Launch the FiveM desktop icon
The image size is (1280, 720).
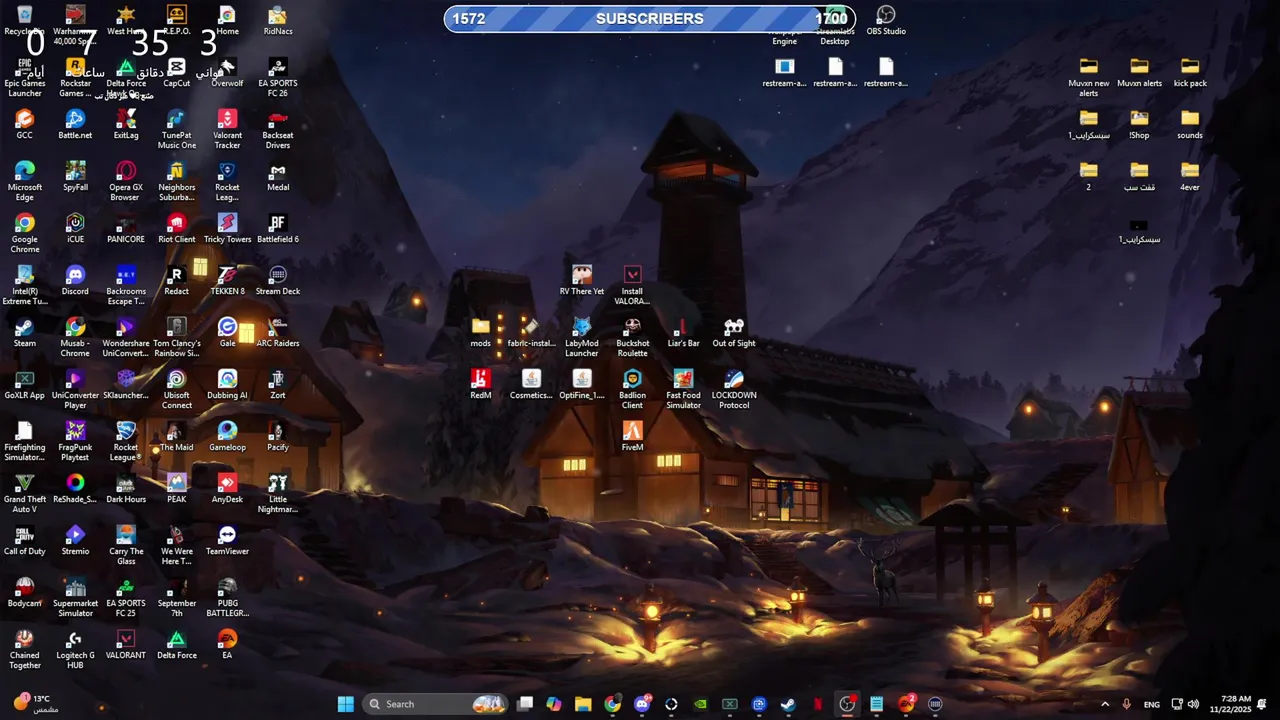coord(632,436)
